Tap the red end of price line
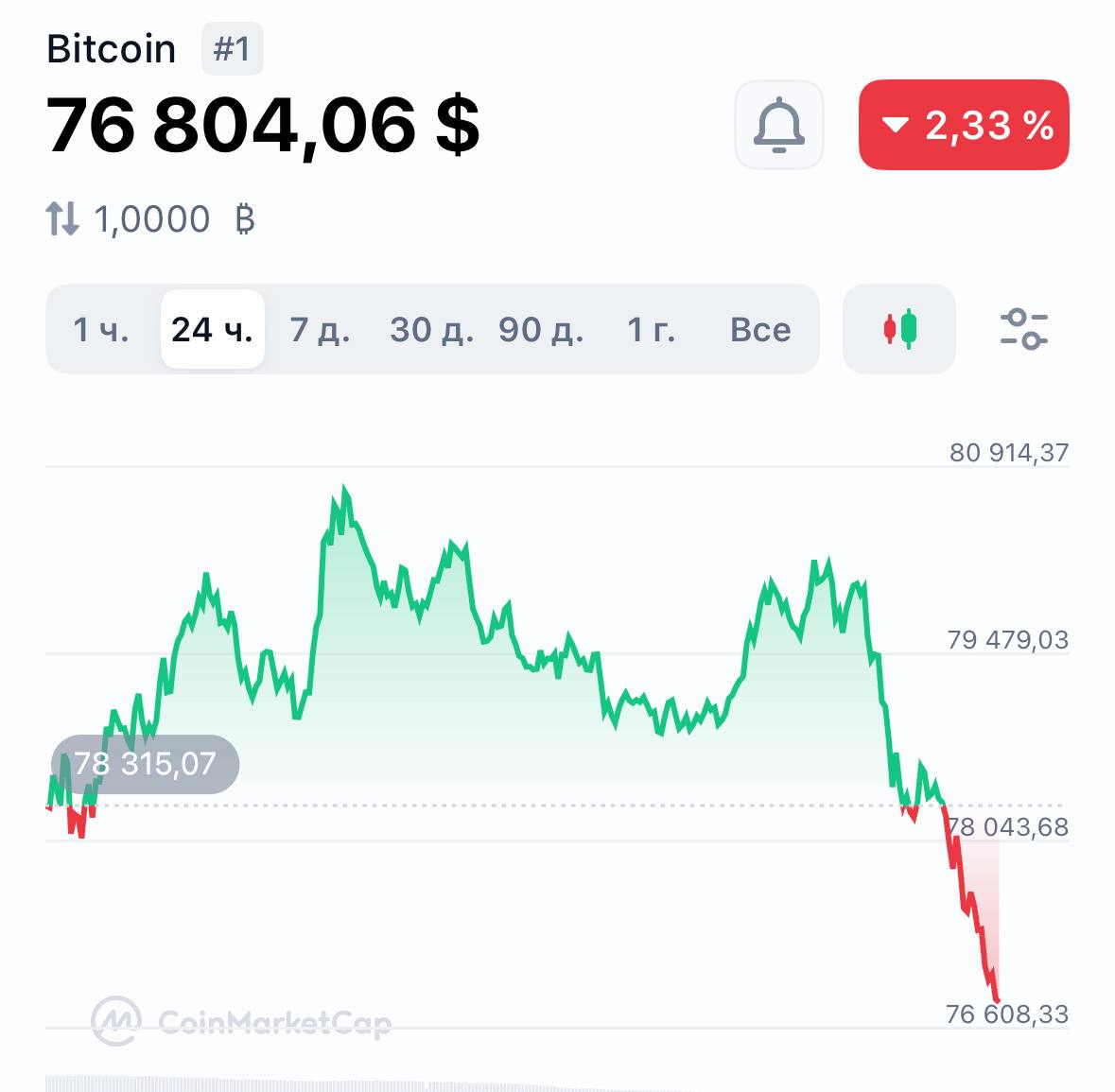 [x=996, y=997]
